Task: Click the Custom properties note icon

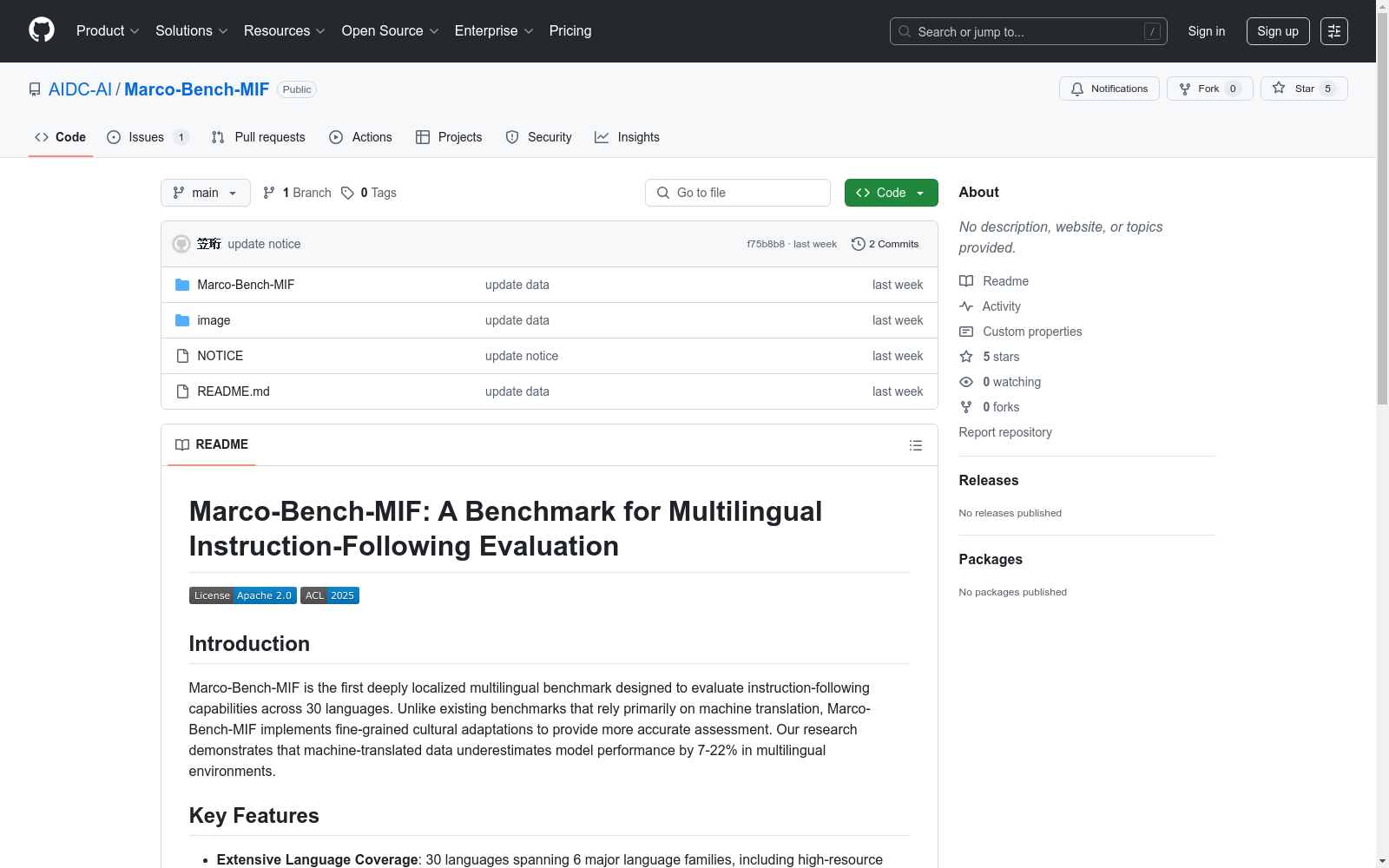Action: [x=966, y=332]
